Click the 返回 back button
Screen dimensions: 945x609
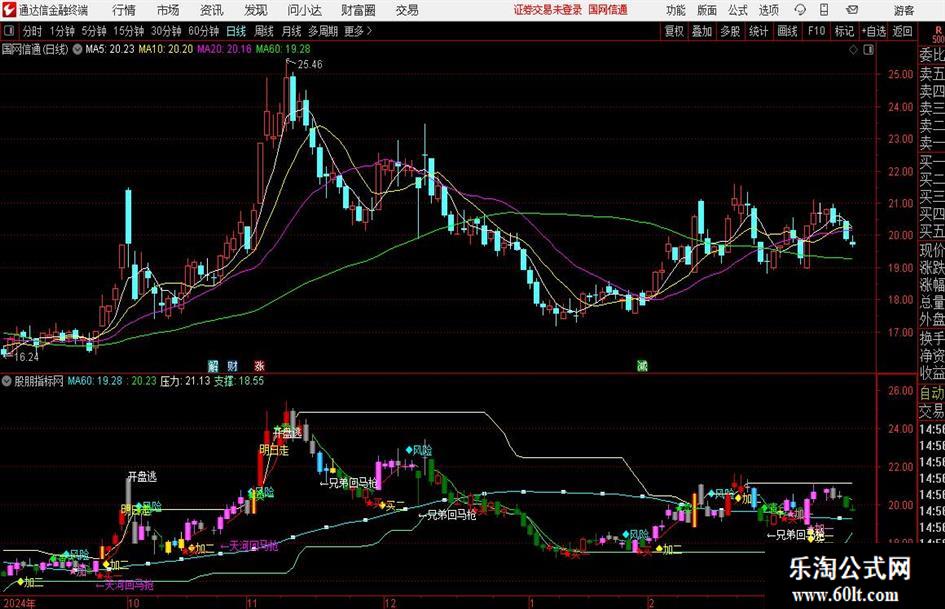[902, 31]
